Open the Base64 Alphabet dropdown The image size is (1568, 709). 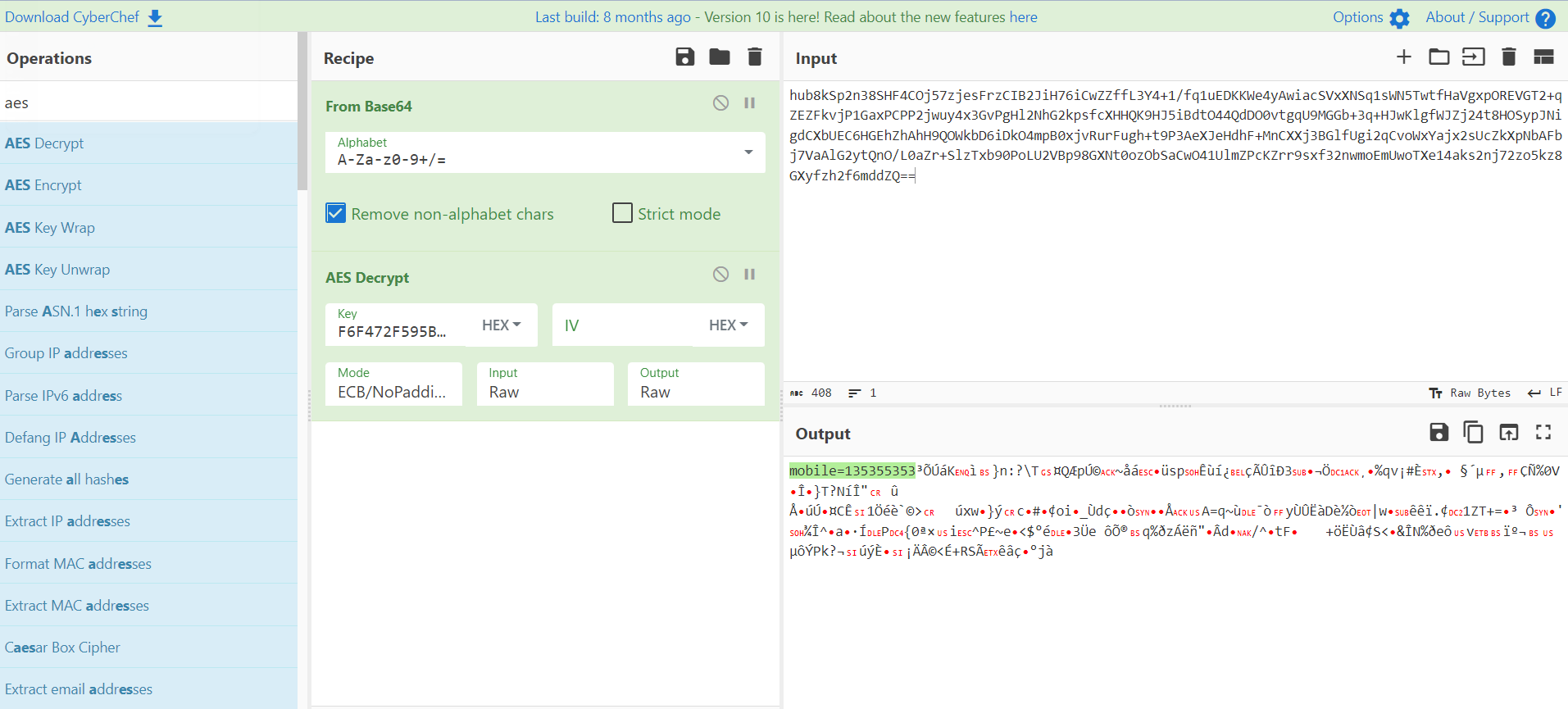748,152
